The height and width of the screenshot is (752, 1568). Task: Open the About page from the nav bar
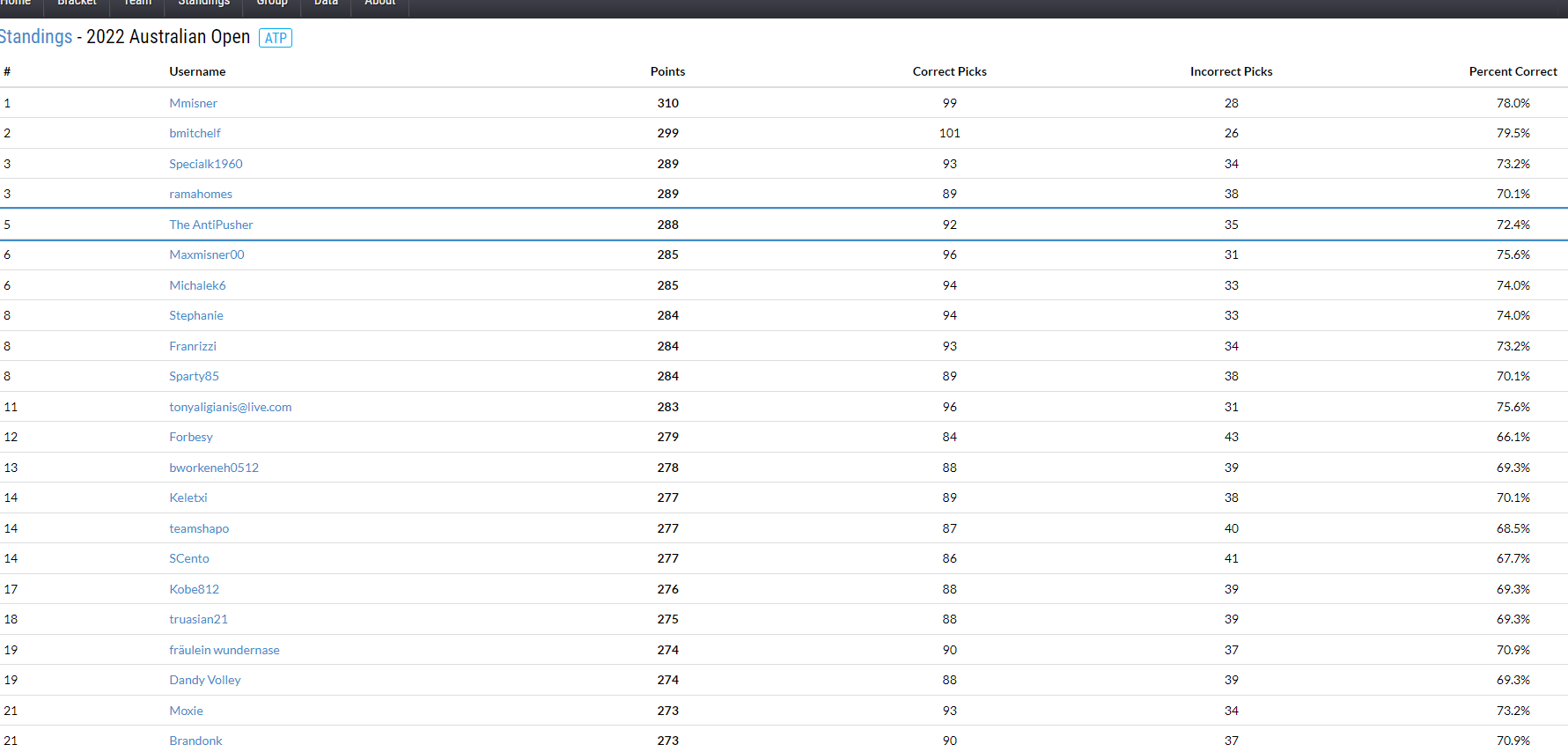click(x=380, y=4)
